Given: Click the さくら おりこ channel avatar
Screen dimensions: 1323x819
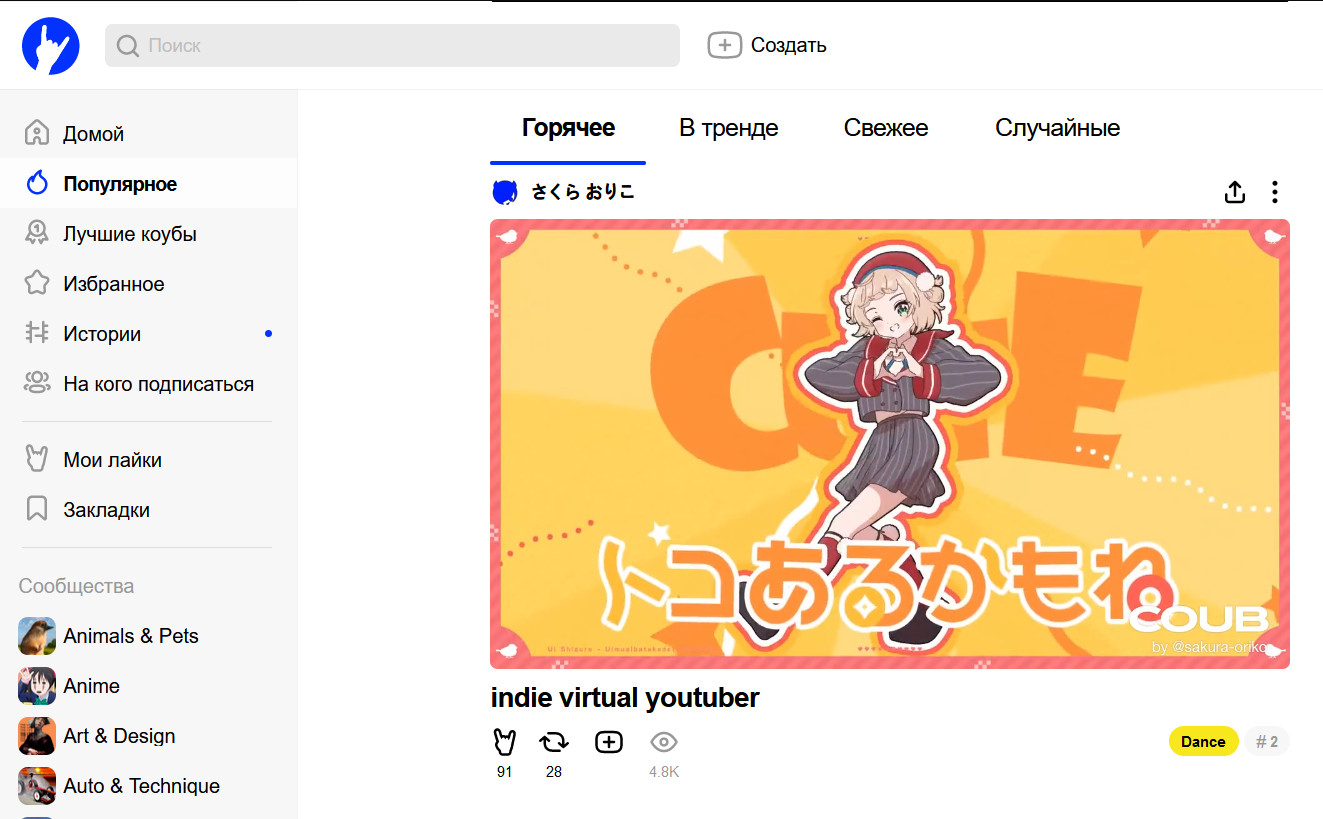Looking at the screenshot, I should pyautogui.click(x=505, y=192).
